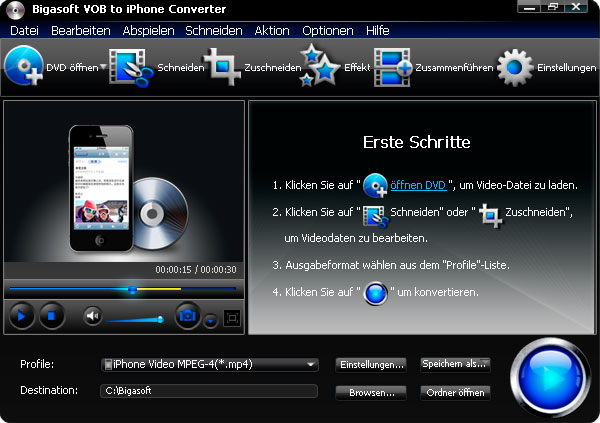Stop the preview playback
600x423 pixels.
52,316
